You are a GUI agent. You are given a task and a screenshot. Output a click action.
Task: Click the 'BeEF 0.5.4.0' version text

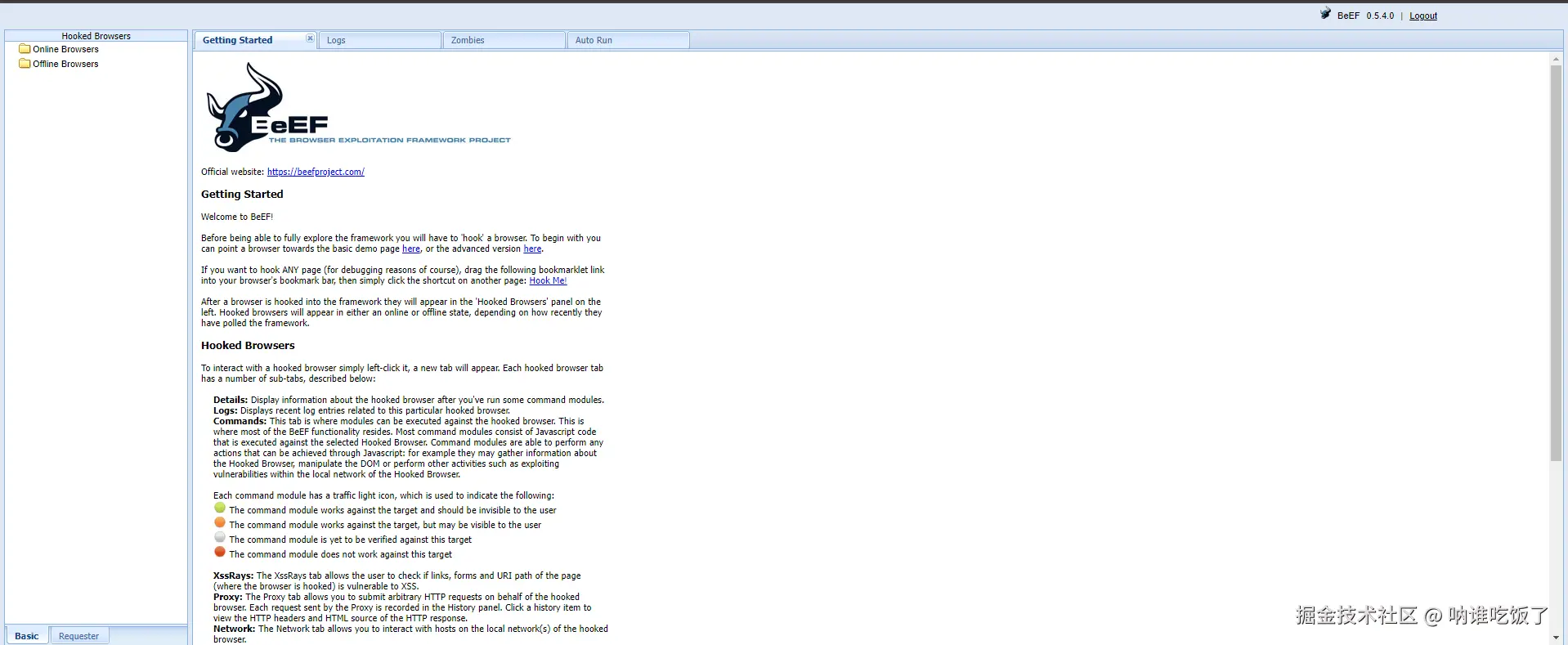[x=1365, y=16]
